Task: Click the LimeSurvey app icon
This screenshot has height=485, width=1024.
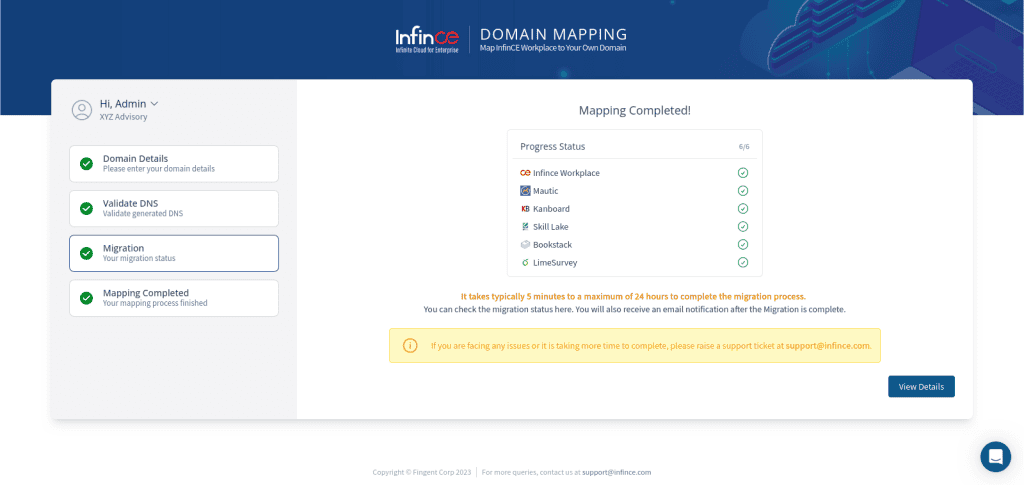Action: [x=525, y=262]
